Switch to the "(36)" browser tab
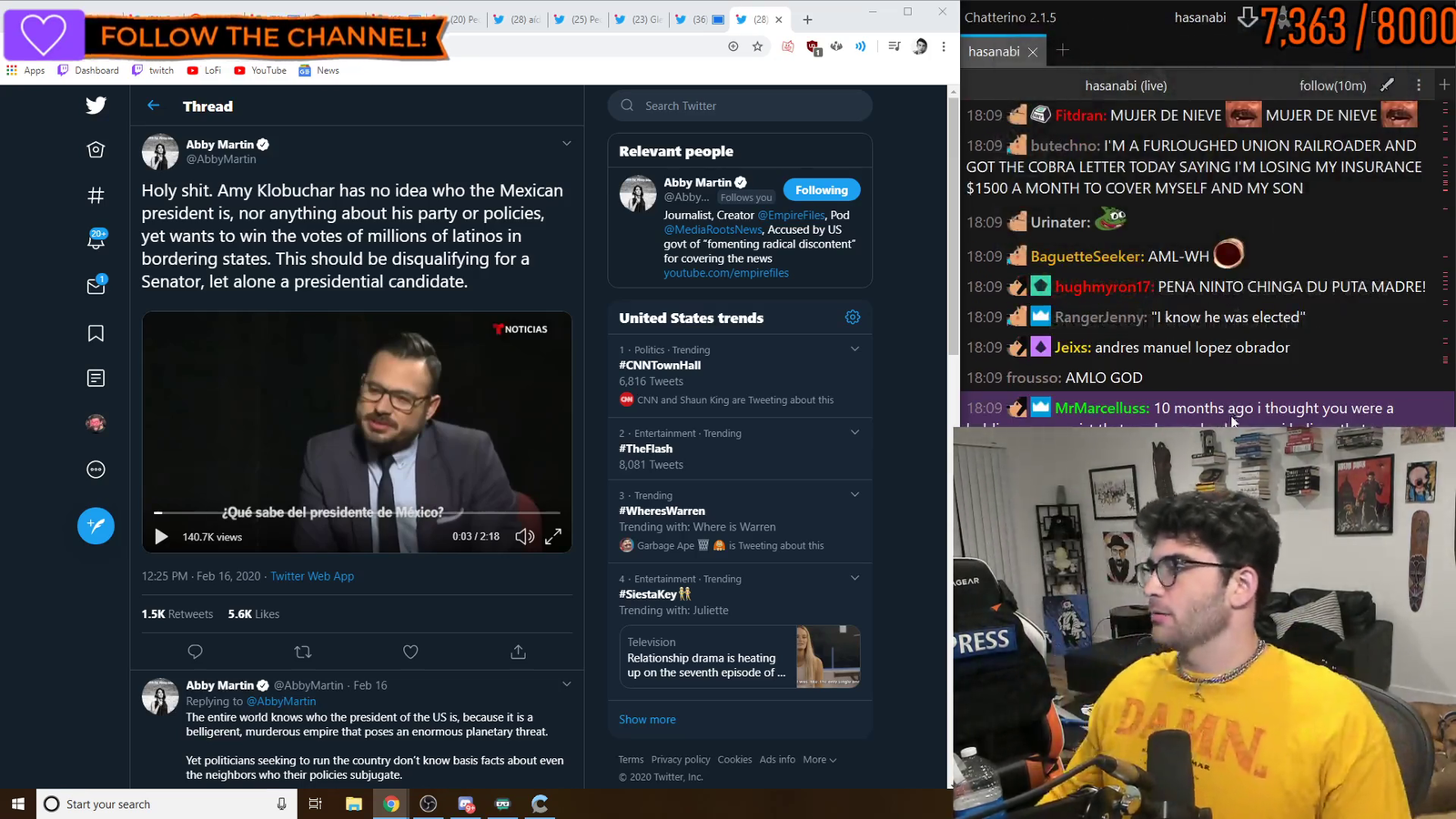This screenshot has height=819, width=1456. point(699,19)
